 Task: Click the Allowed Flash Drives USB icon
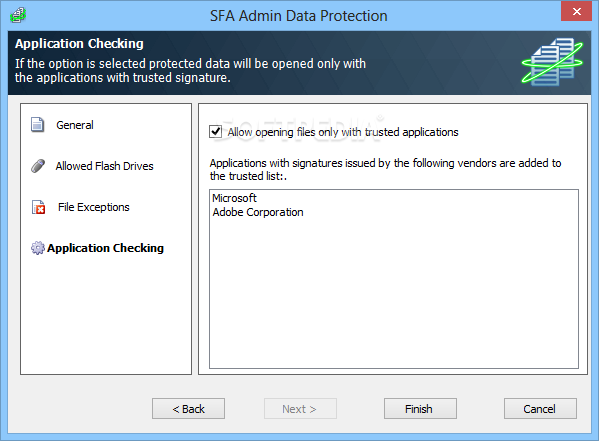coord(38,166)
